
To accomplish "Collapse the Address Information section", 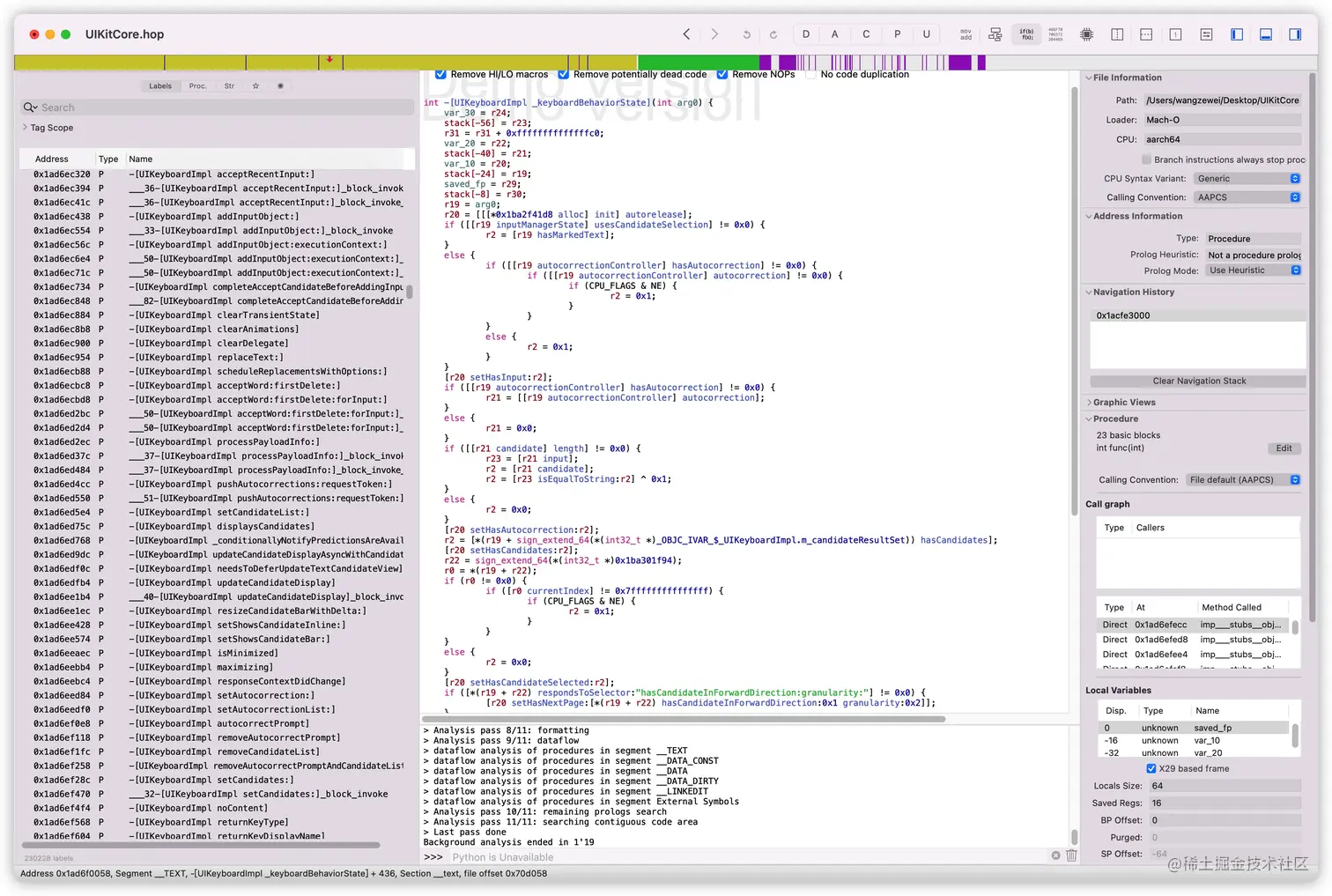I will coord(1089,216).
